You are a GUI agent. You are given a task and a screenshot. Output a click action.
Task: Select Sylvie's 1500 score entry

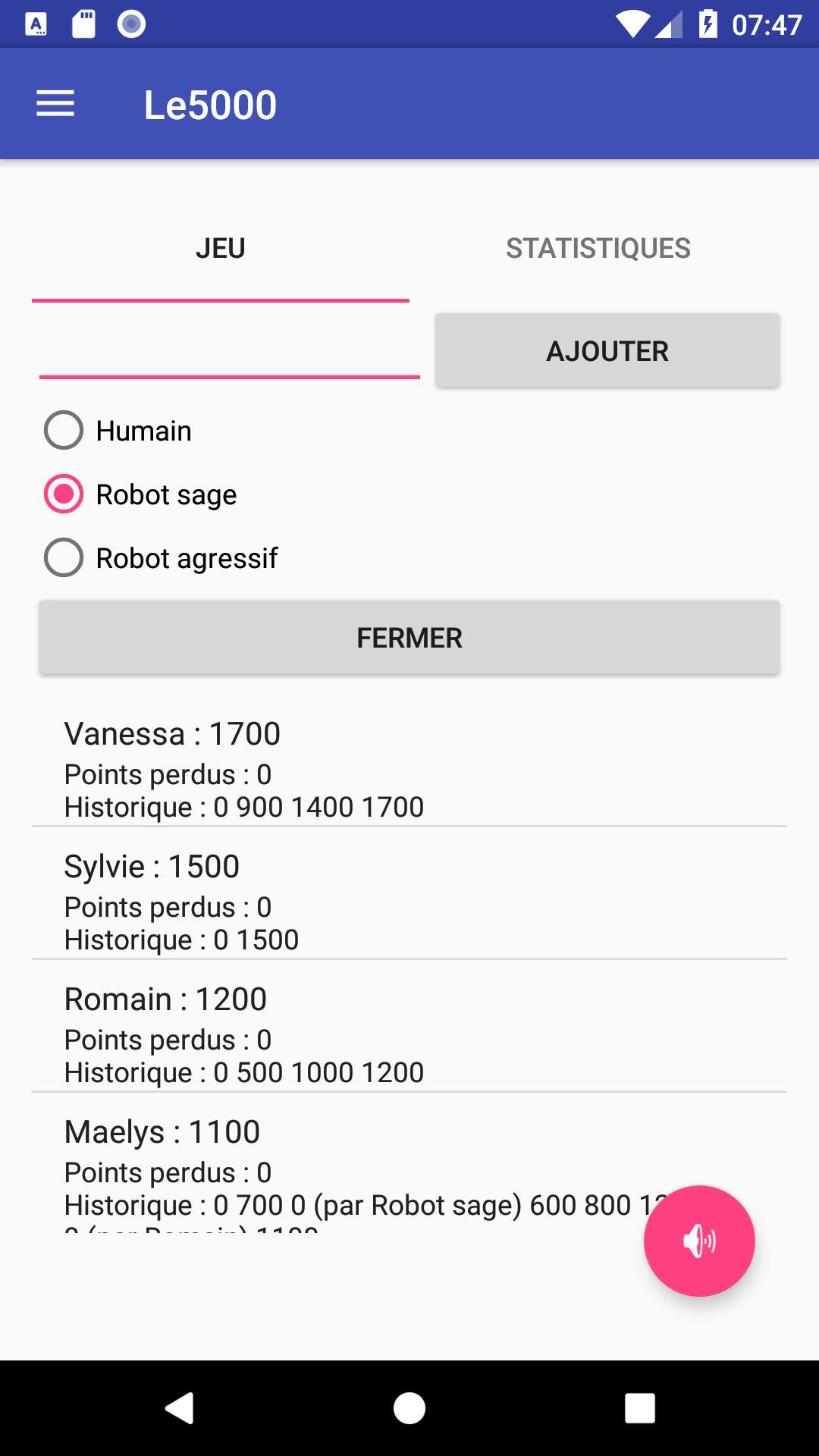click(x=409, y=893)
